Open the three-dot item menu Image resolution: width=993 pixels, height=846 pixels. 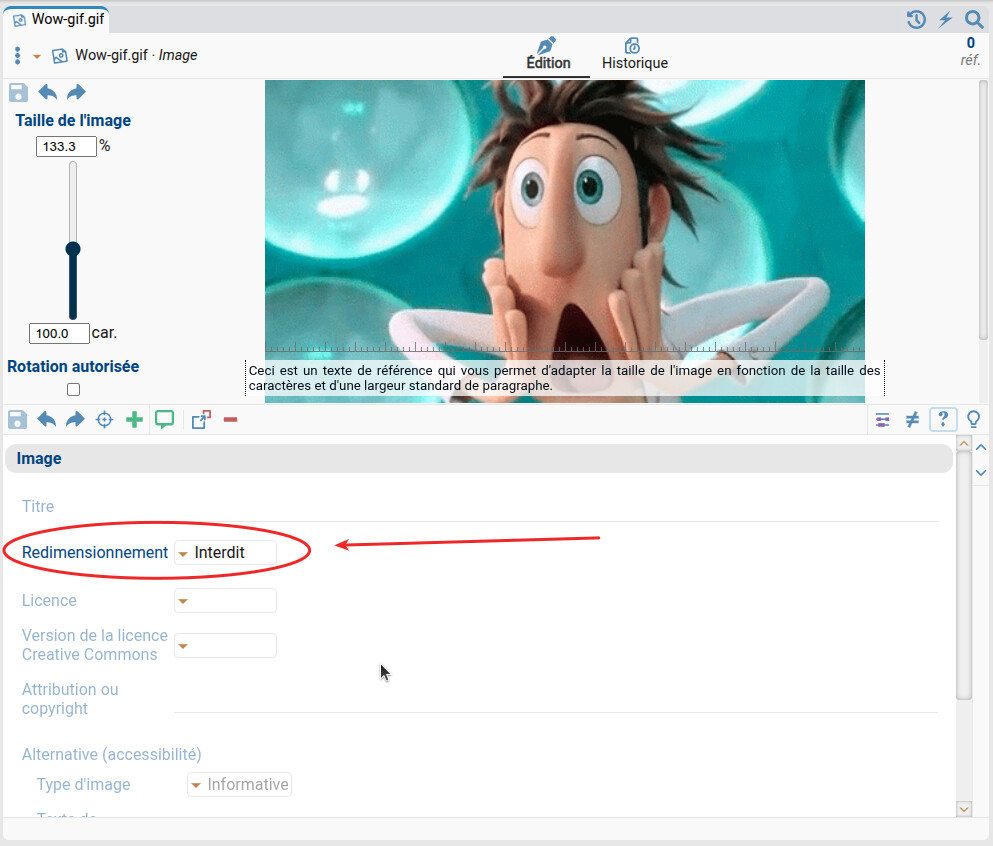18,55
